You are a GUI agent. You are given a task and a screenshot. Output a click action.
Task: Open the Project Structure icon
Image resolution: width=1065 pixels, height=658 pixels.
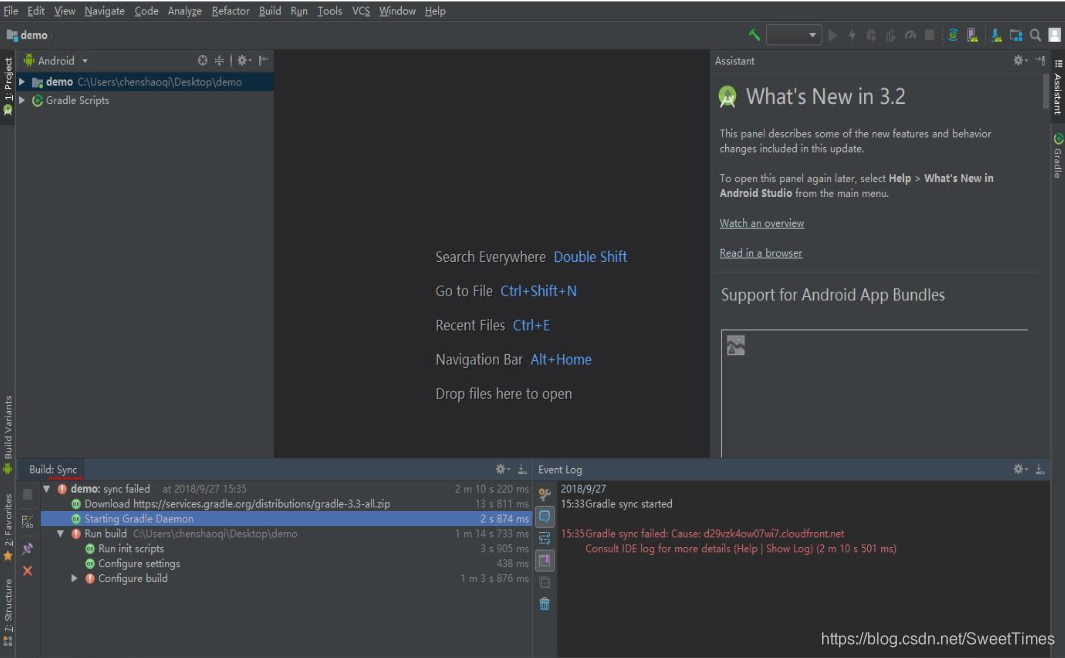[1015, 35]
